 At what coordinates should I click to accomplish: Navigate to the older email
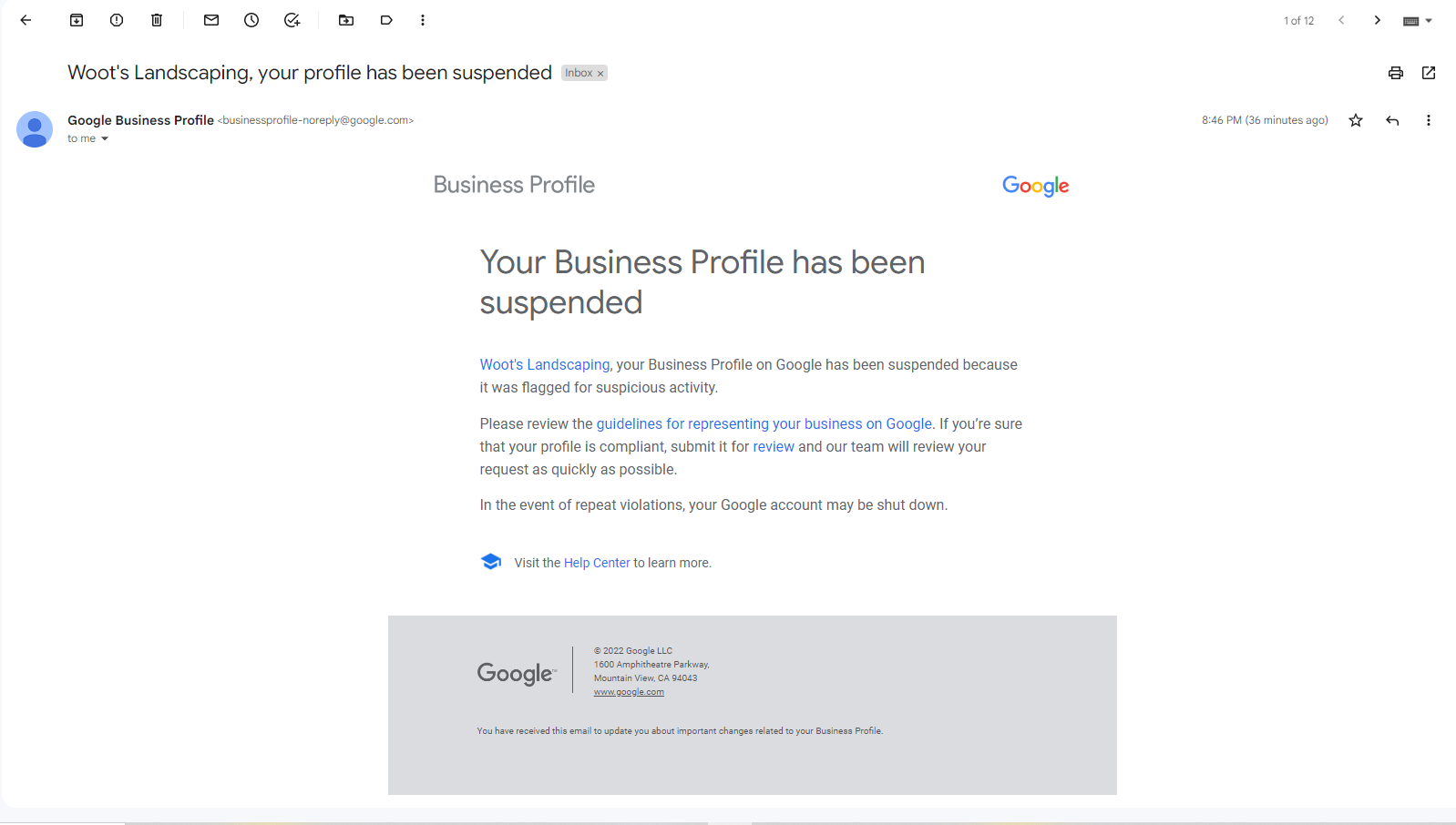(x=1378, y=20)
